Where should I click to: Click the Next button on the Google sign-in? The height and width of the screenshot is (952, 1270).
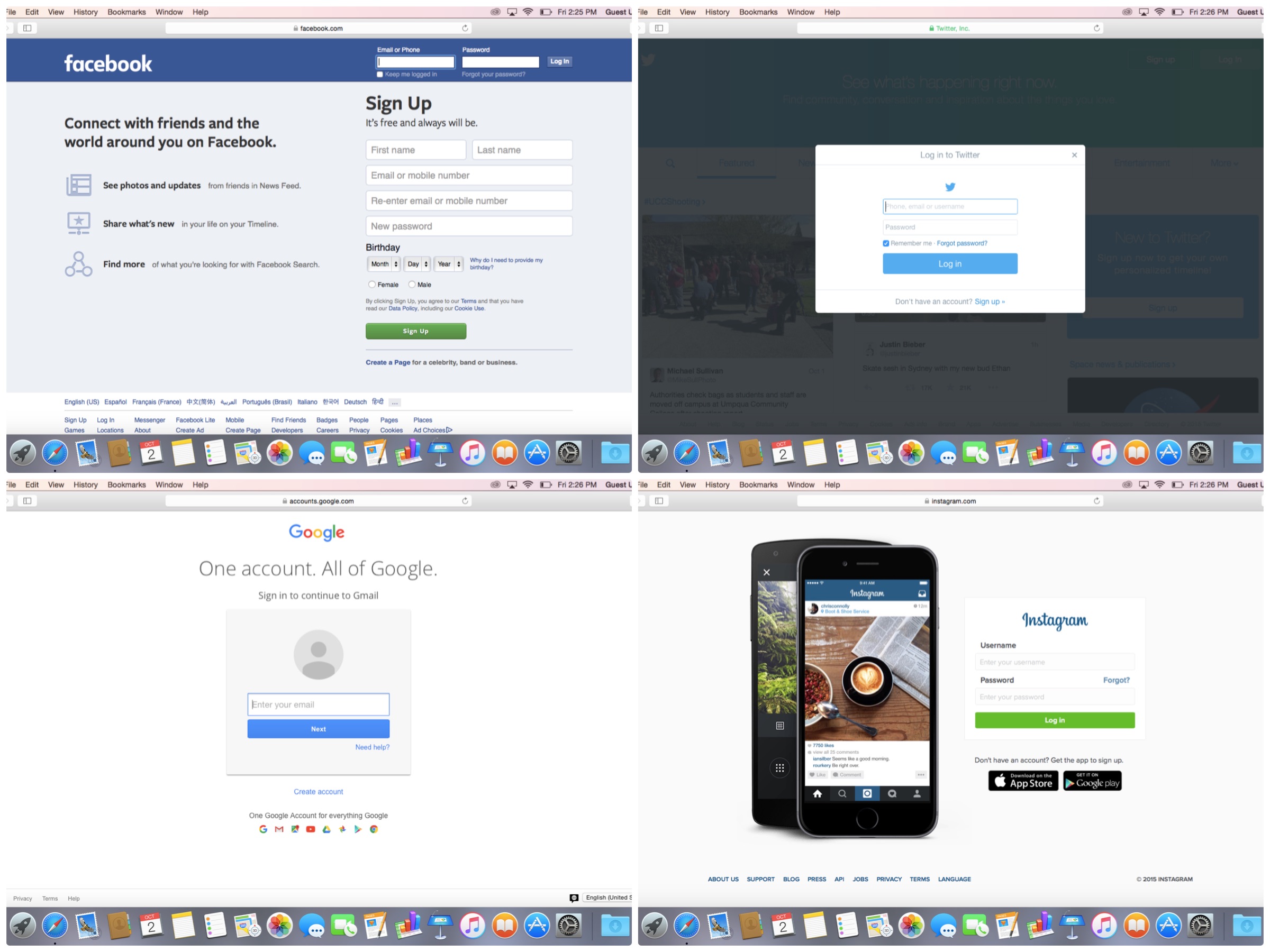tap(318, 729)
